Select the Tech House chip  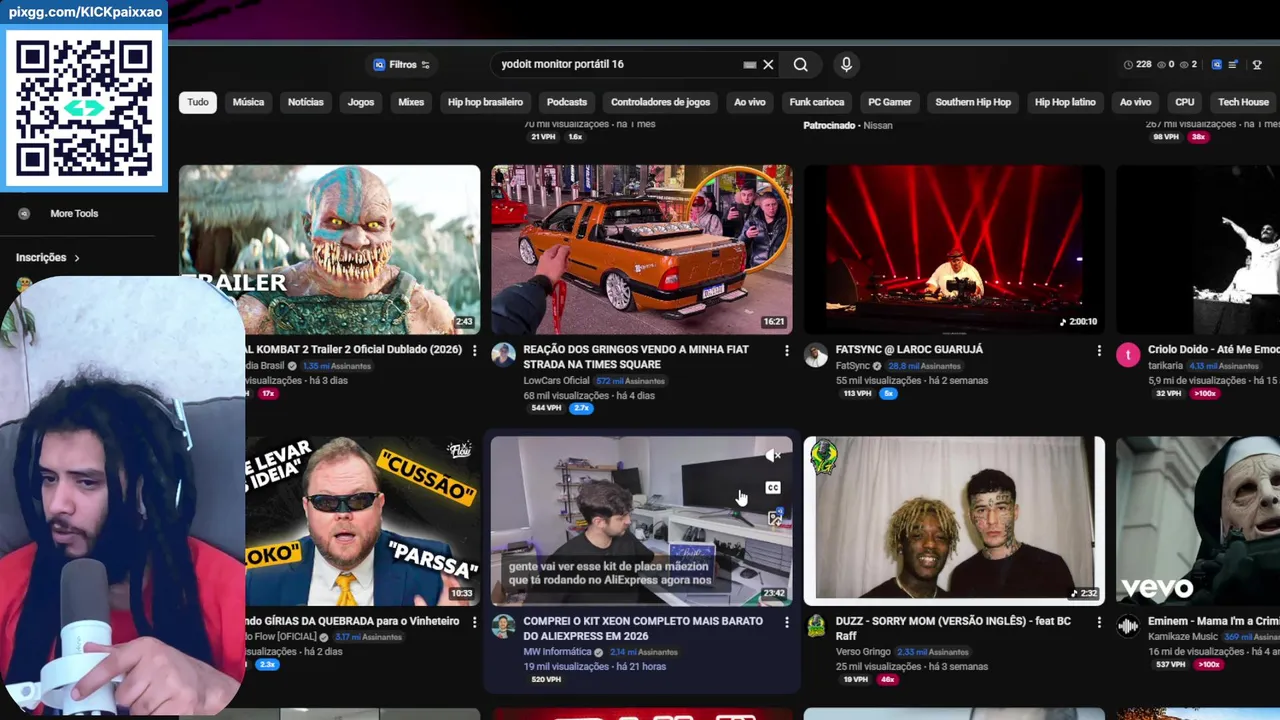1243,102
